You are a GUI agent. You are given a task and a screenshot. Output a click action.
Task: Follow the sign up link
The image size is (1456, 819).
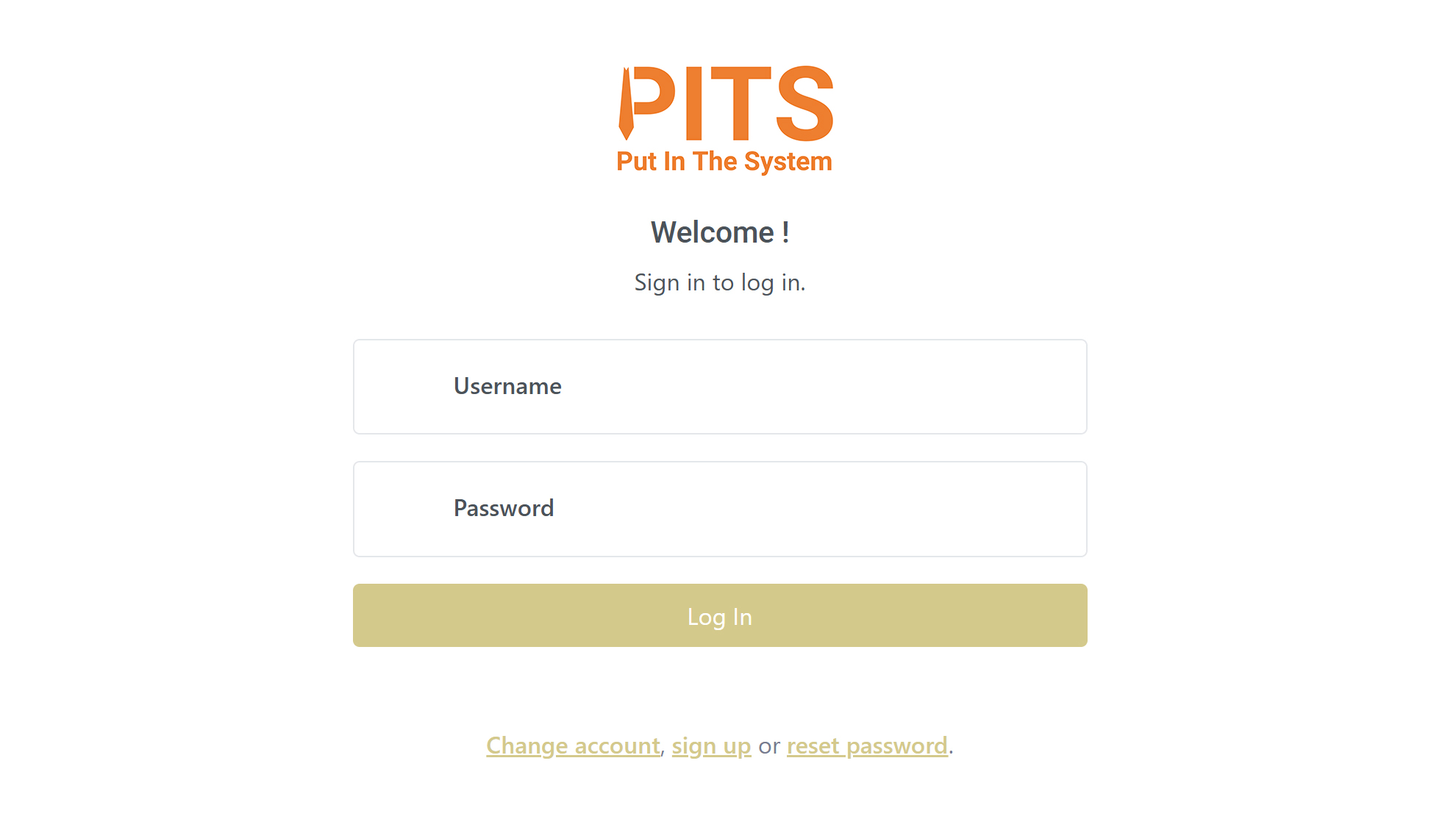point(711,746)
